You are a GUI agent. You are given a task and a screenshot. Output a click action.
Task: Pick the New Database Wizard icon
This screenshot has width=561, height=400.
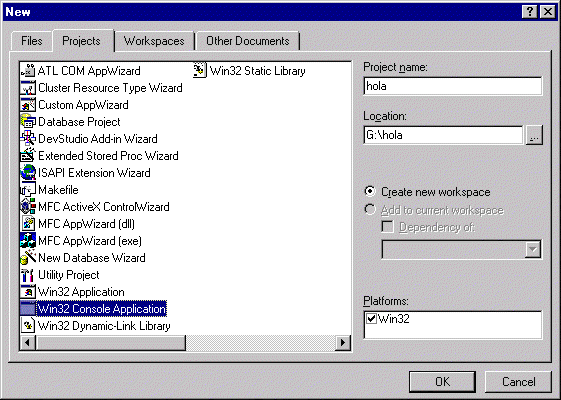coord(28,258)
